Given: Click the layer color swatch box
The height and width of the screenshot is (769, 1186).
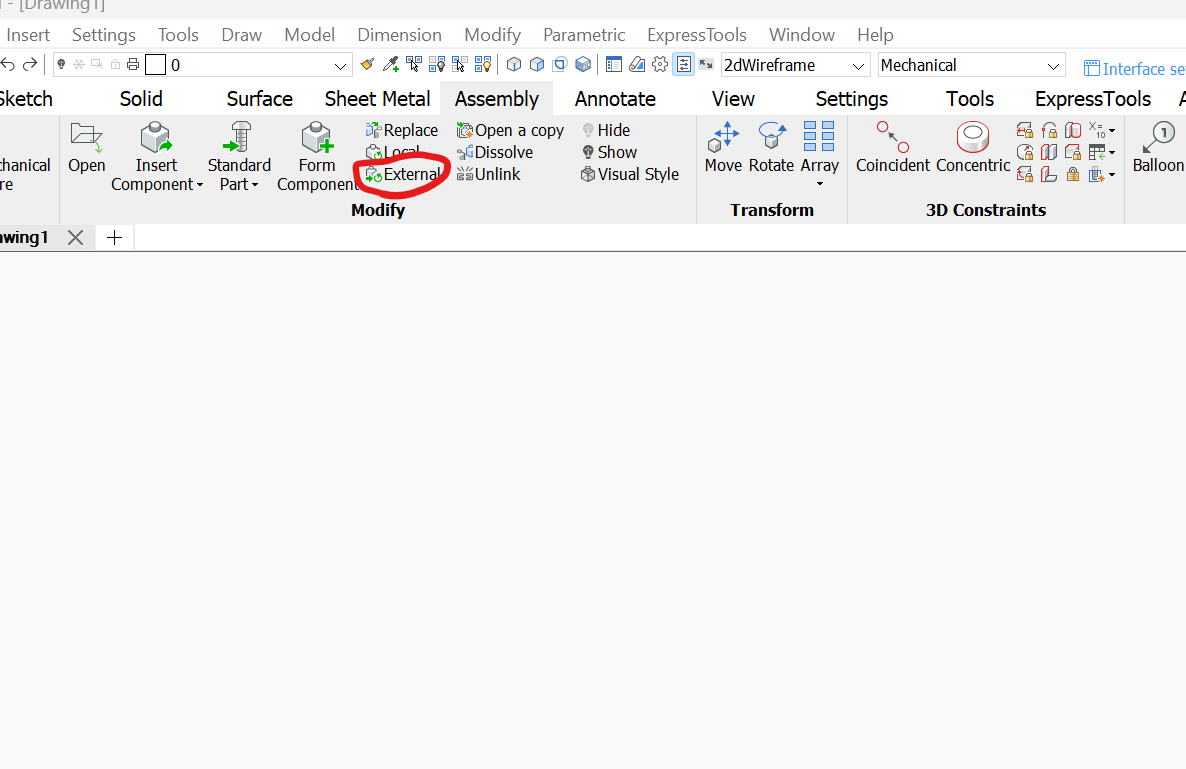Looking at the screenshot, I should click(155, 65).
